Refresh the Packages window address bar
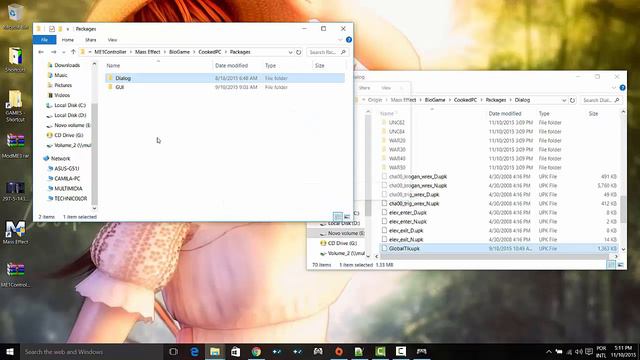The height and width of the screenshot is (360, 640). (x=299, y=52)
